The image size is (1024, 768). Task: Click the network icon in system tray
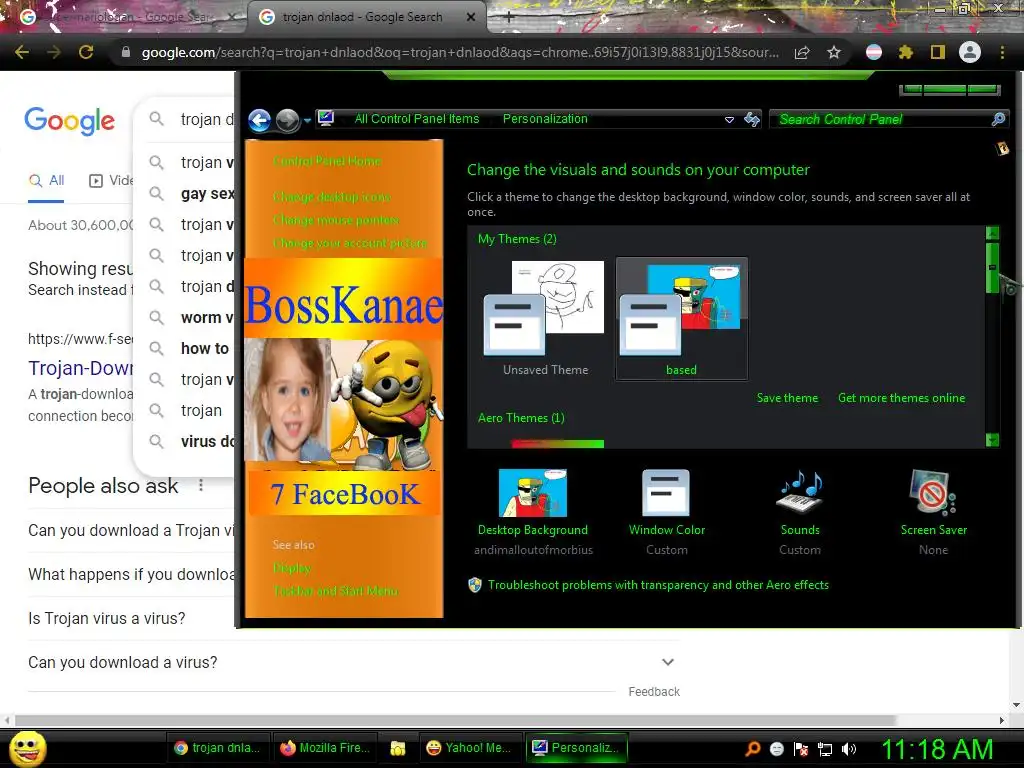pos(825,749)
